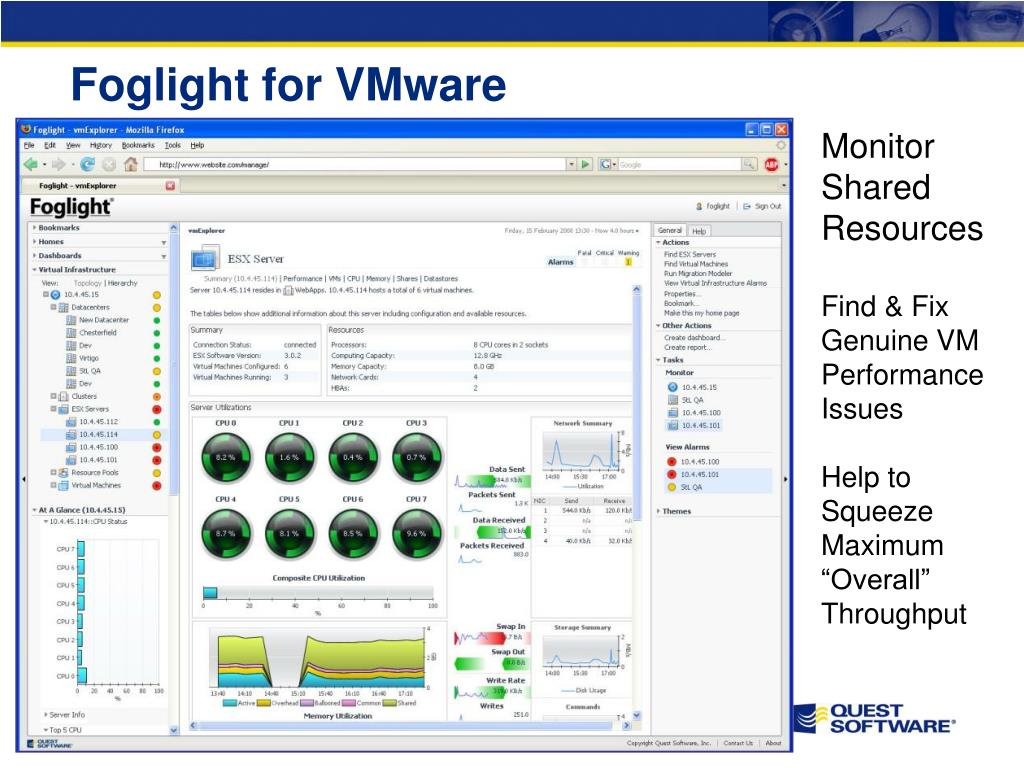The width and height of the screenshot is (1024, 768).
Task: Select the 10.4.45.15 globe icon in tree
Action: pyautogui.click(x=56, y=295)
